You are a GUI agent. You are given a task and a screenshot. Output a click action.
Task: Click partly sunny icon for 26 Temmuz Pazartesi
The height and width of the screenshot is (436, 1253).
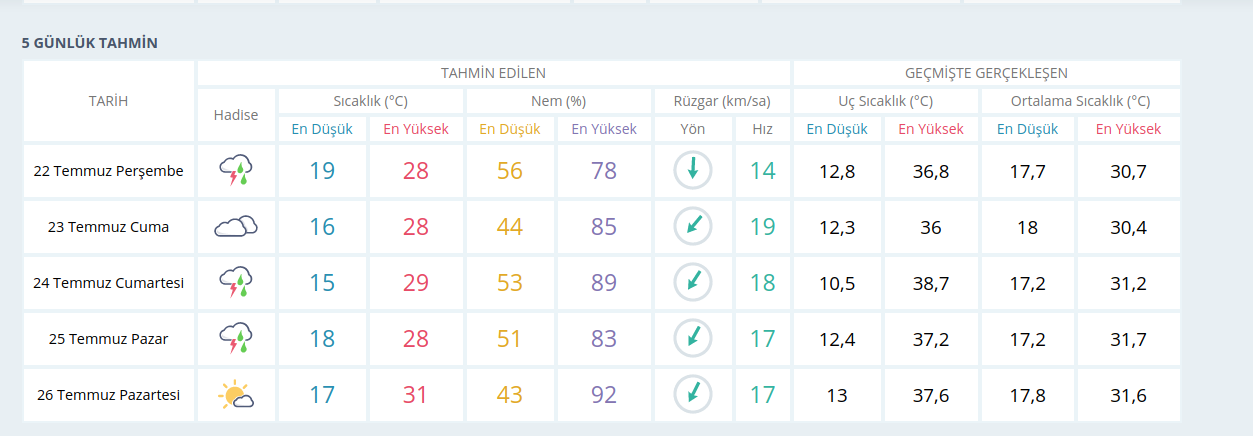coord(236,395)
